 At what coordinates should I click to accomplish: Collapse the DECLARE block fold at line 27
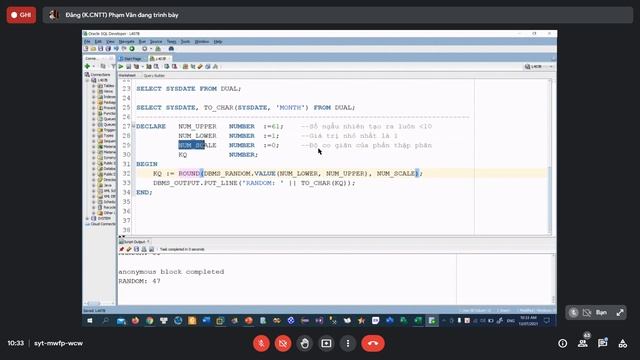pyautogui.click(x=133, y=126)
